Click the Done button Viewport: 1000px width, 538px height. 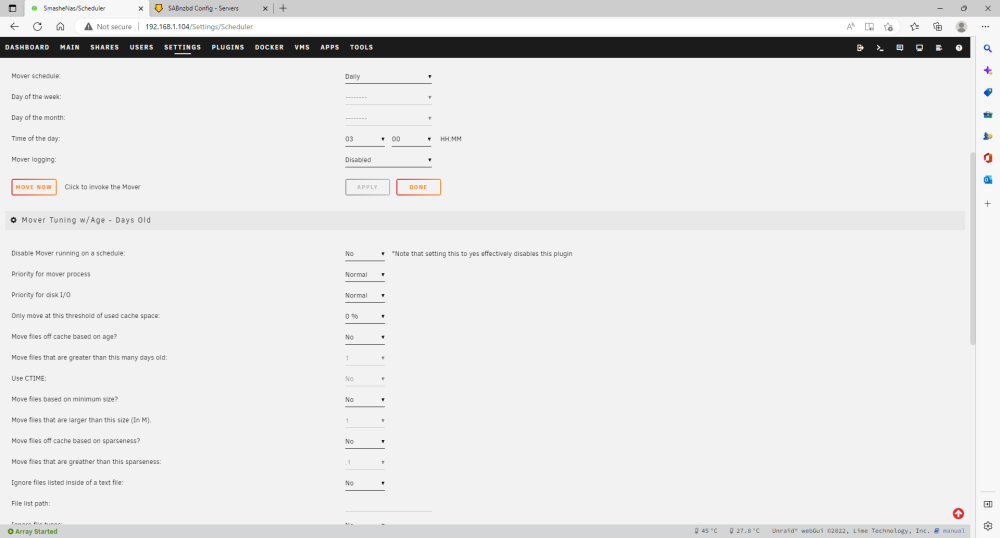[418, 187]
